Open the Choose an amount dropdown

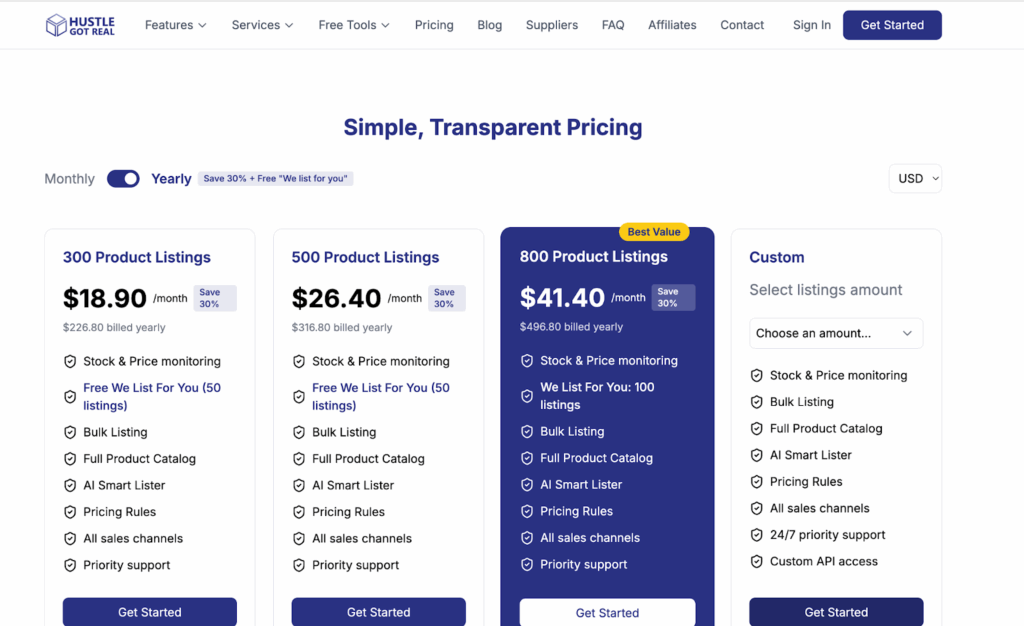coord(836,333)
